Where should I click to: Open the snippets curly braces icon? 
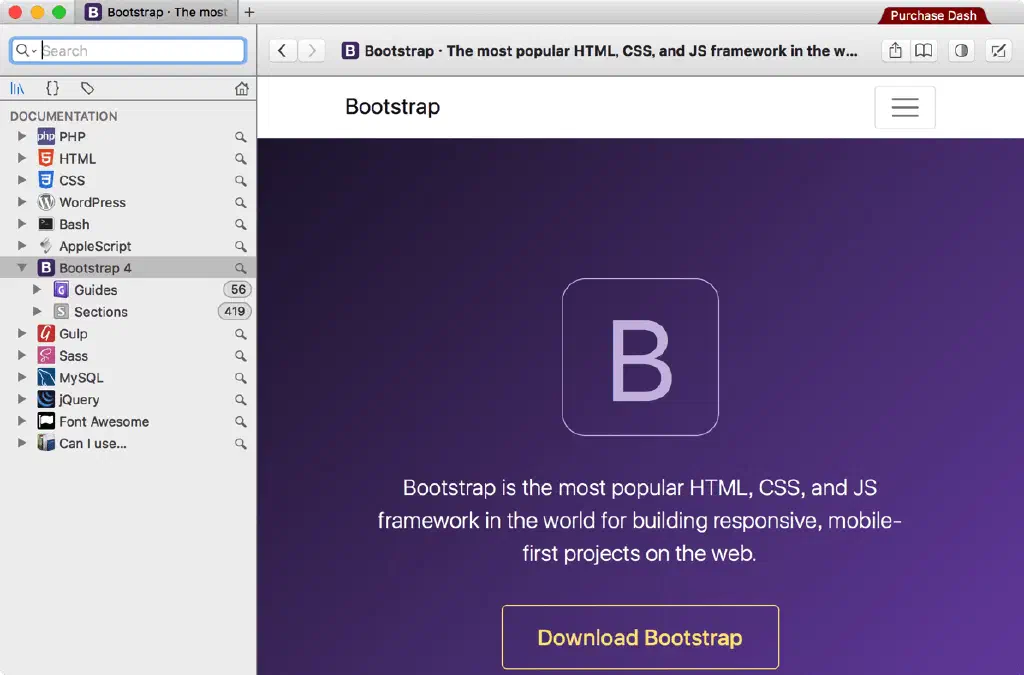pos(53,89)
